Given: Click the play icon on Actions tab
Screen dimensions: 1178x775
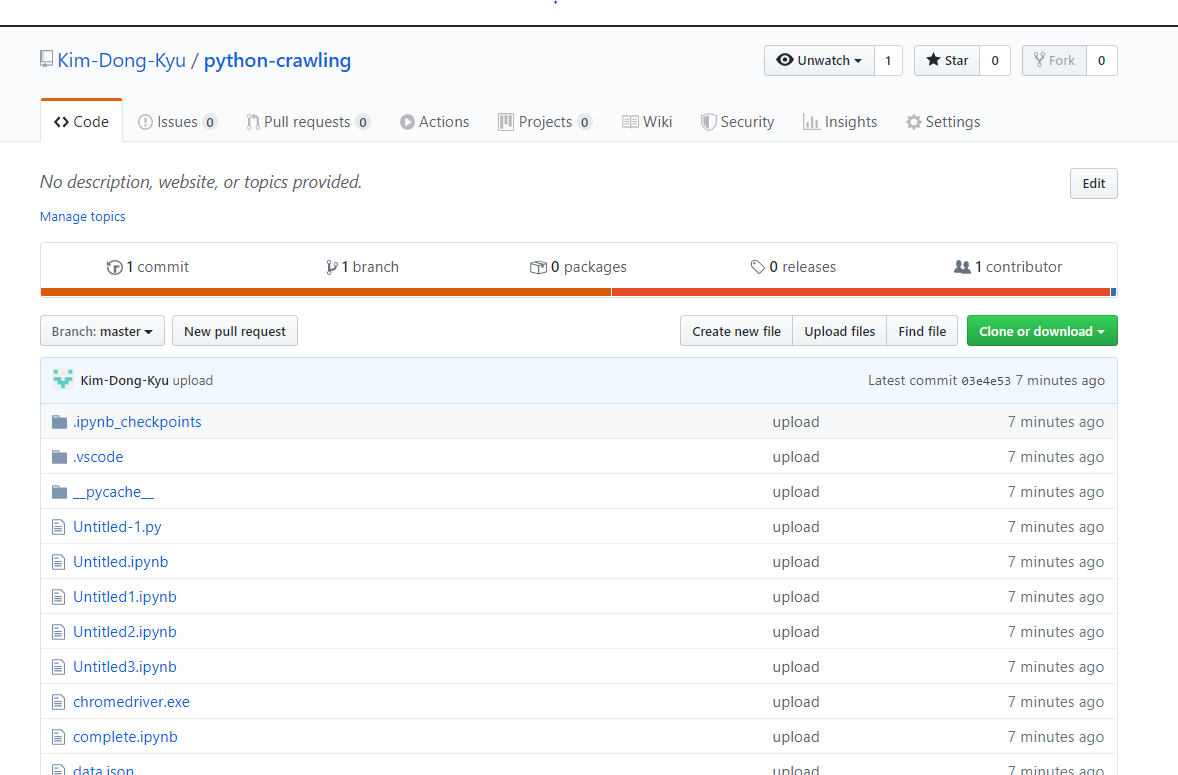Looking at the screenshot, I should point(407,122).
